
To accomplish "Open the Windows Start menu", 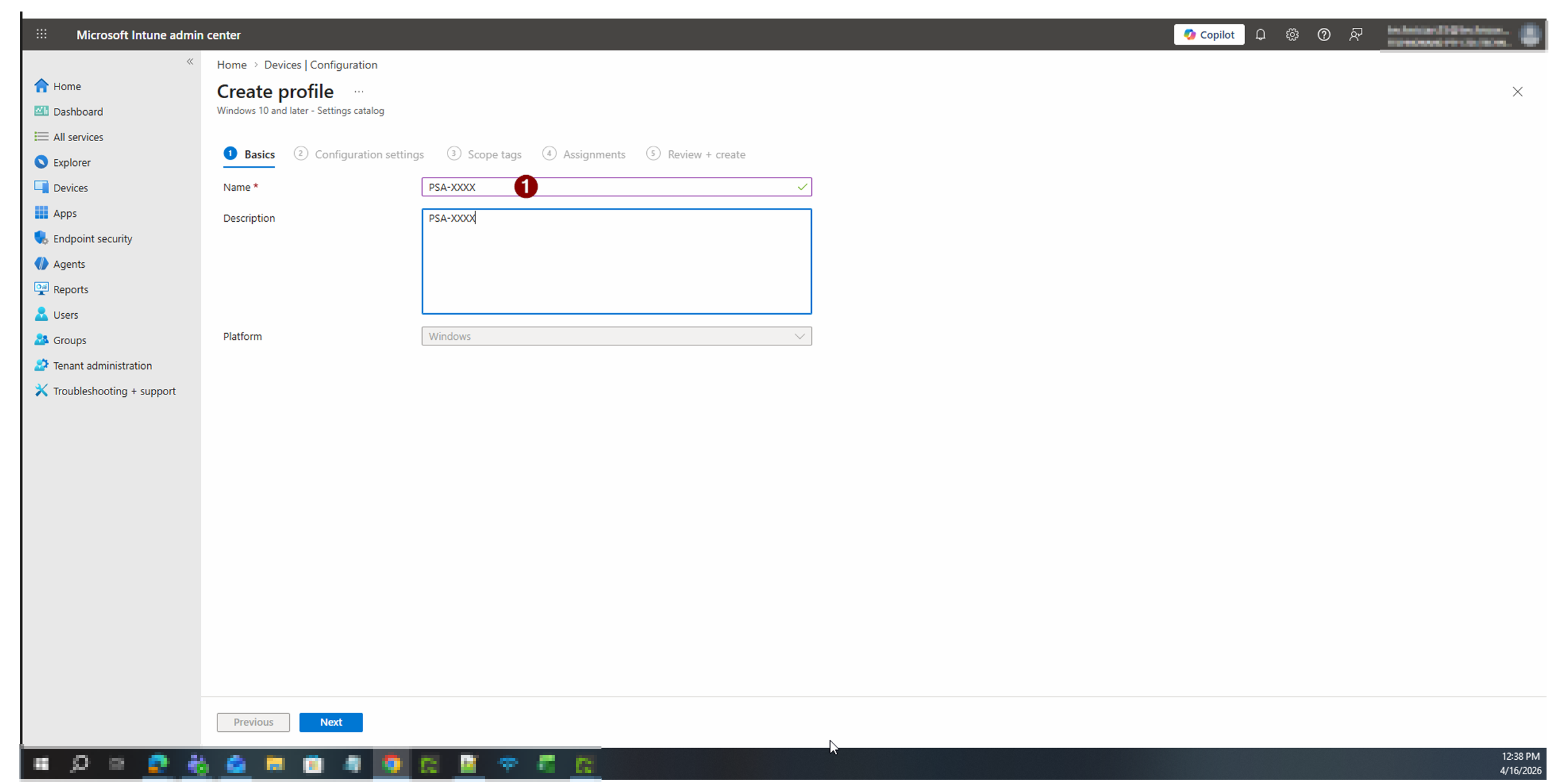I will pyautogui.click(x=41, y=765).
